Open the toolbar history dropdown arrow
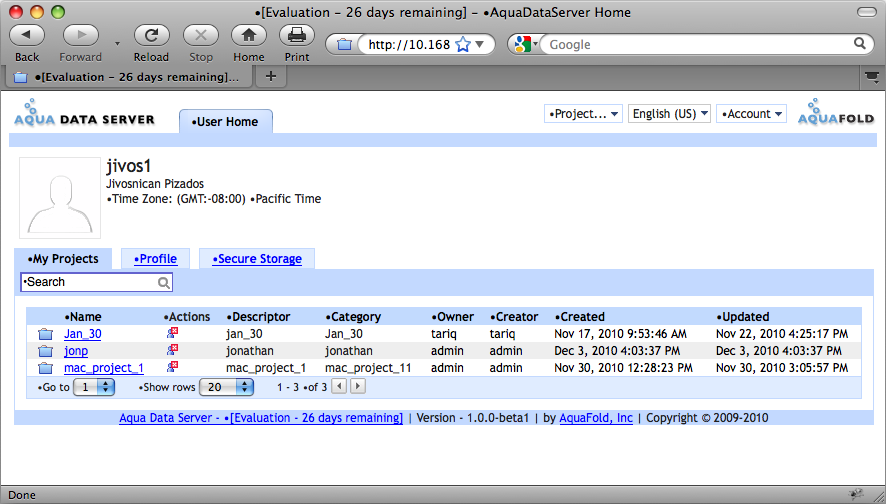Viewport: 886px width, 504px height. [x=117, y=44]
